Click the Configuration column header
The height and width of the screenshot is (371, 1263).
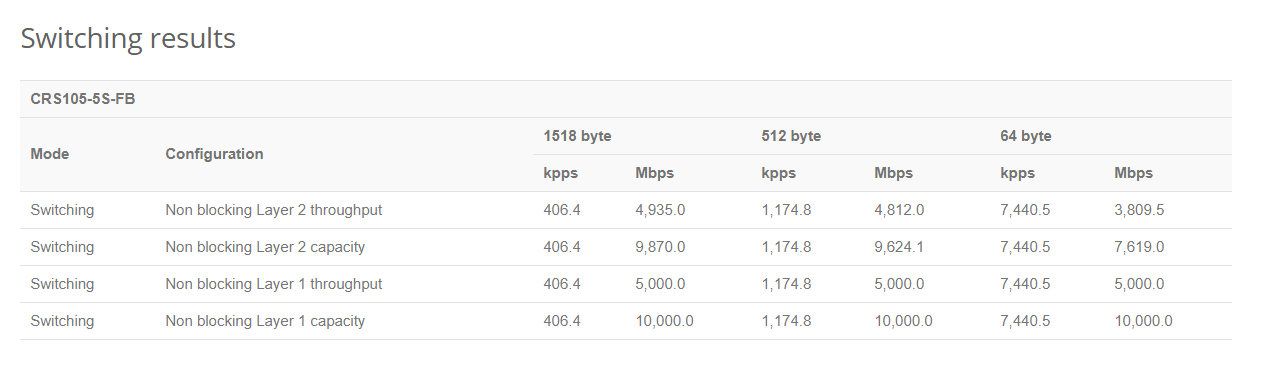coord(214,154)
